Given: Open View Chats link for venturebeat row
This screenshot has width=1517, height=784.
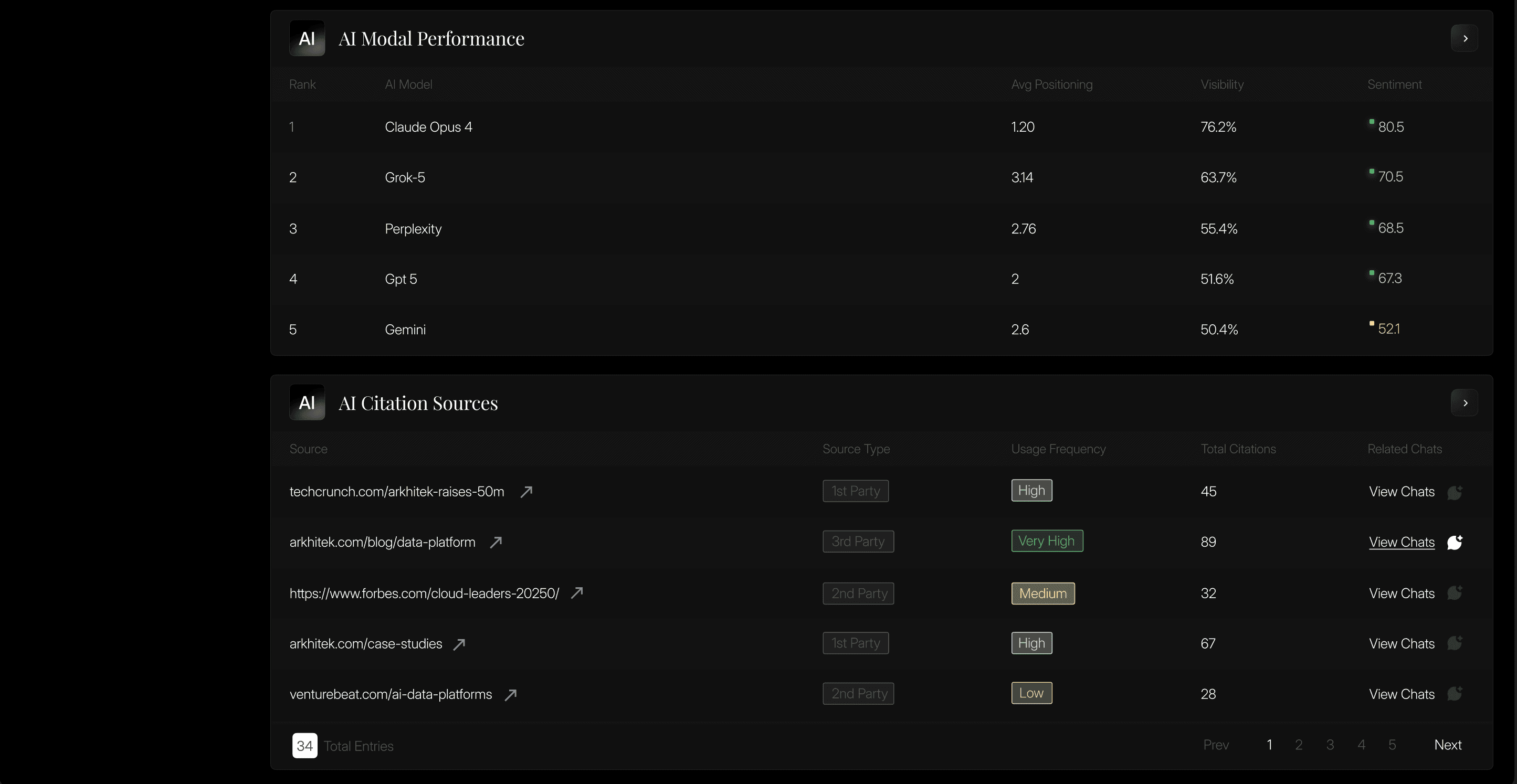Looking at the screenshot, I should tap(1402, 695).
